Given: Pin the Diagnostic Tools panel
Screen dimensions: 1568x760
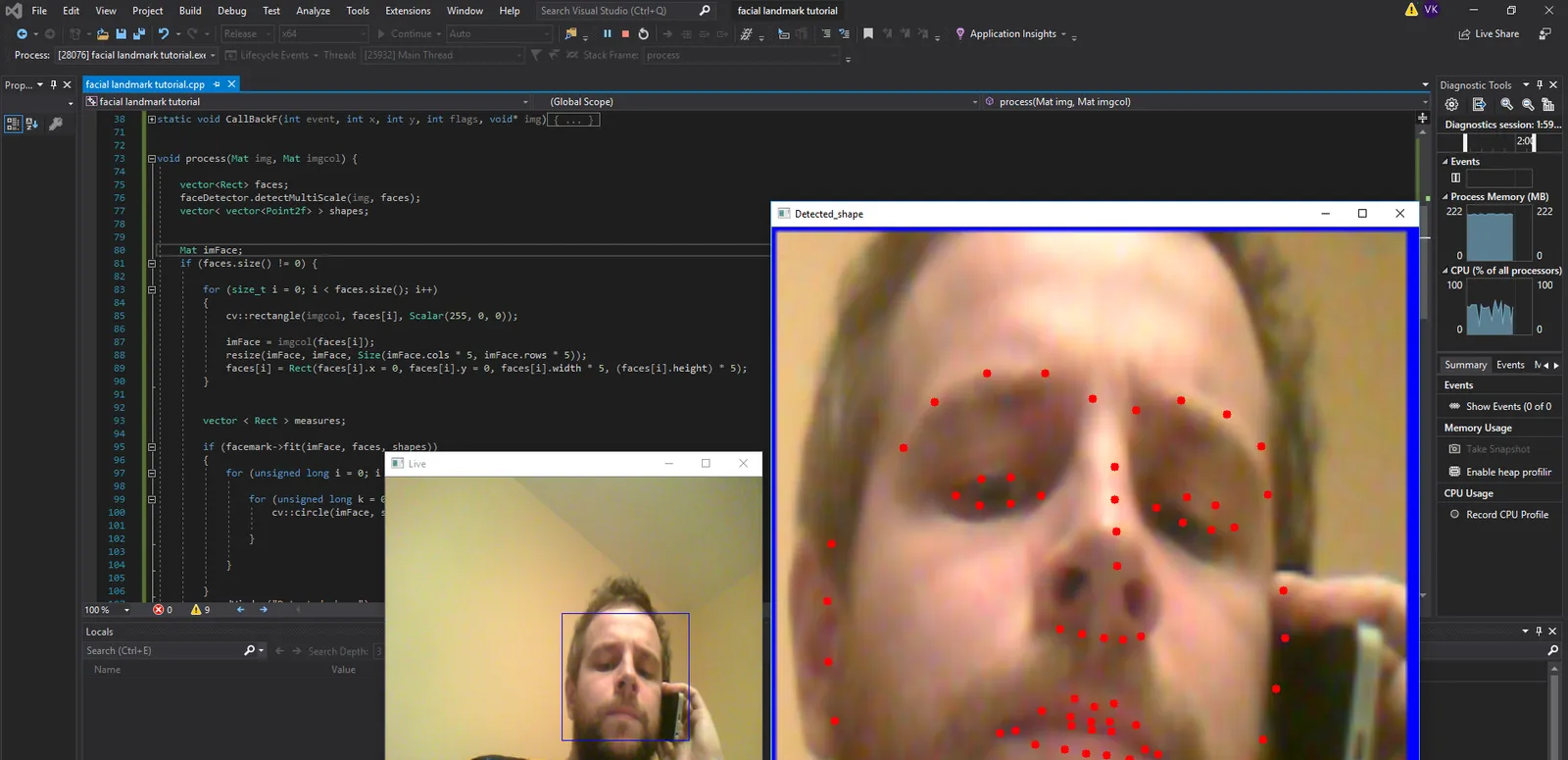Looking at the screenshot, I should click(x=1540, y=85).
